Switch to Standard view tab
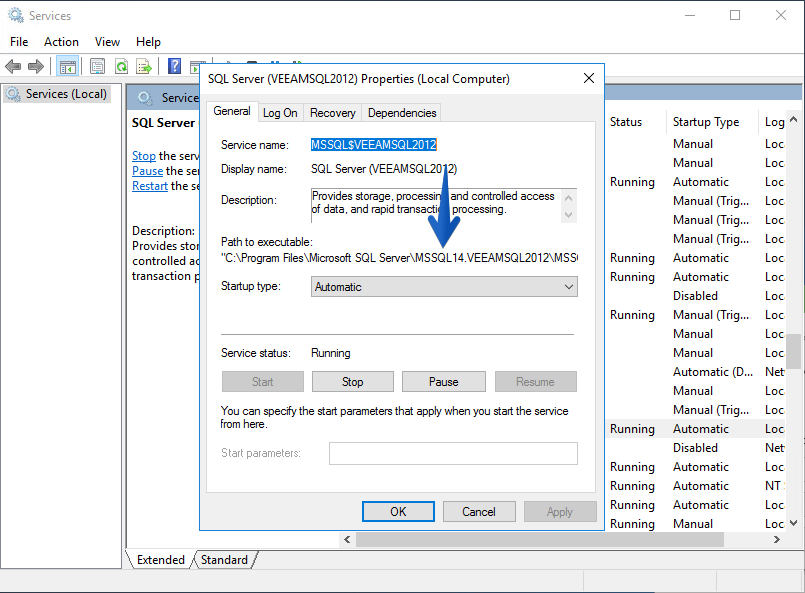The image size is (805, 593). tap(224, 560)
